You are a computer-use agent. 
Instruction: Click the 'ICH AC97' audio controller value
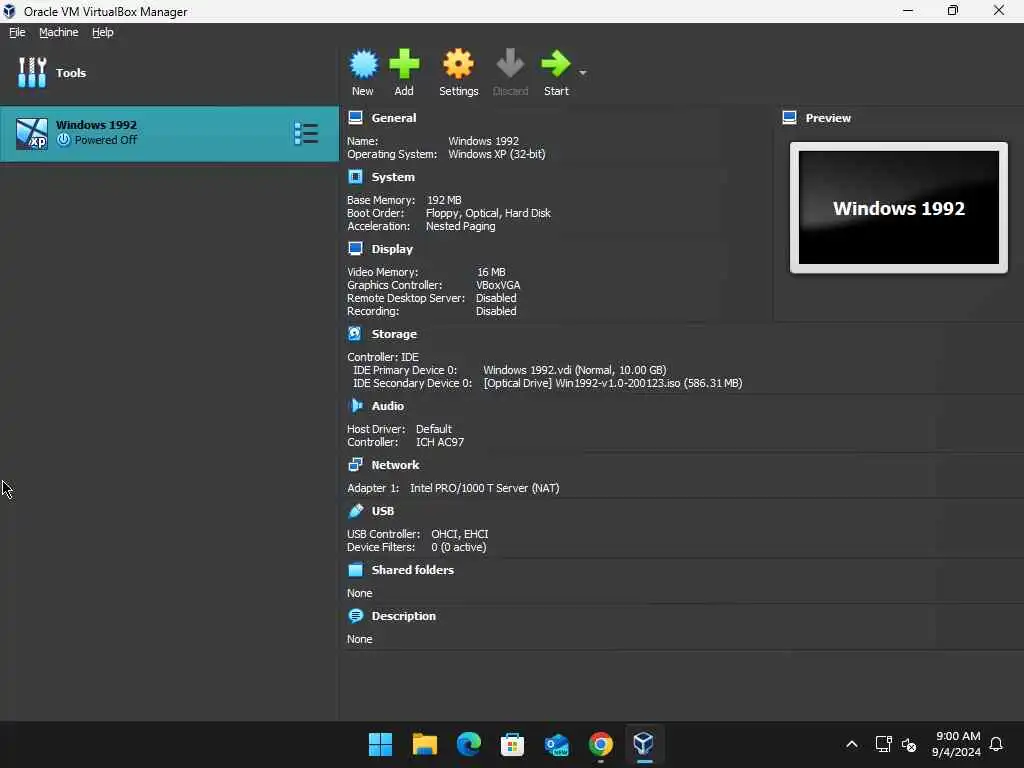point(440,442)
